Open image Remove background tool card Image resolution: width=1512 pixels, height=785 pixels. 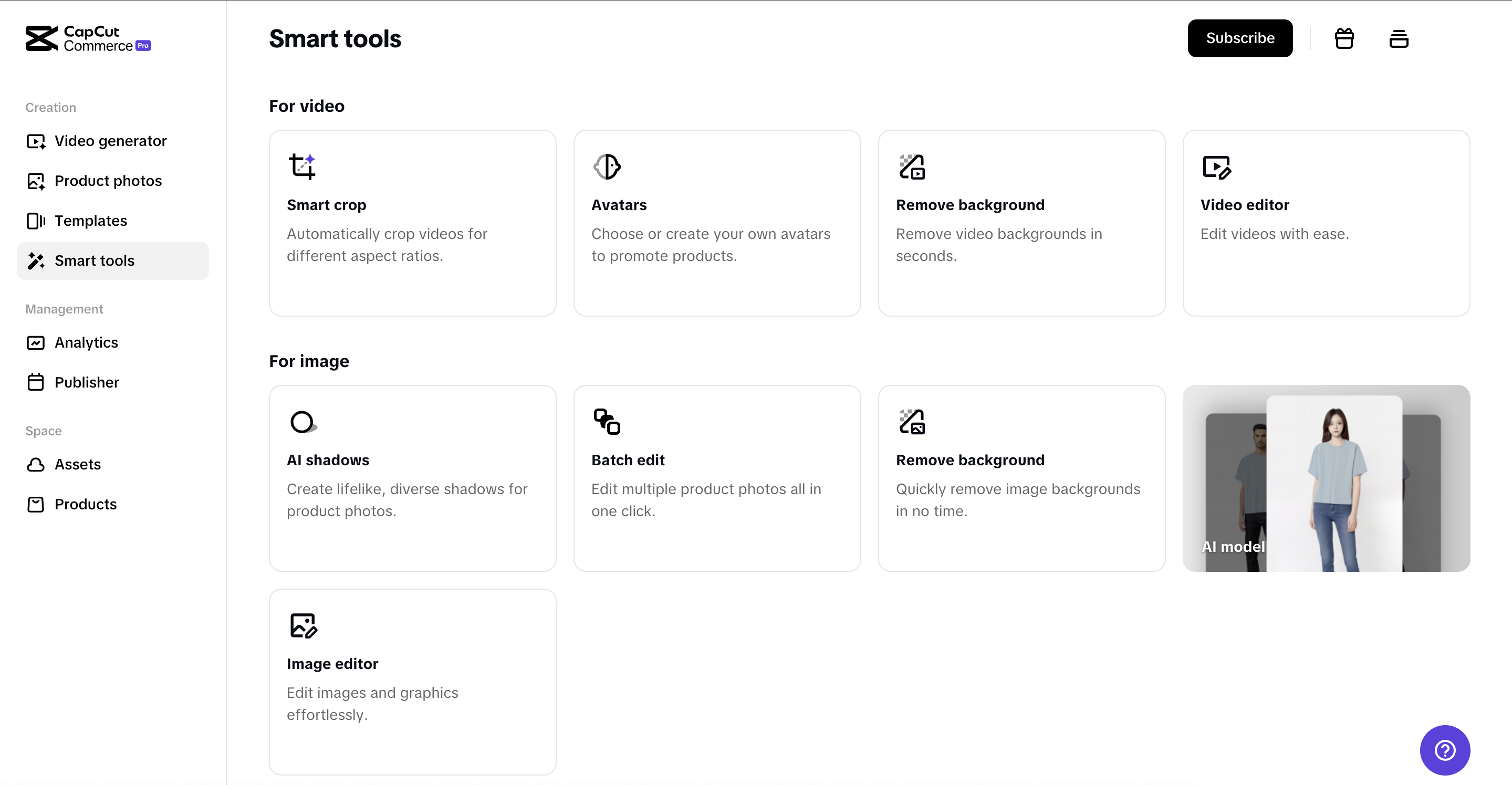tap(1021, 478)
